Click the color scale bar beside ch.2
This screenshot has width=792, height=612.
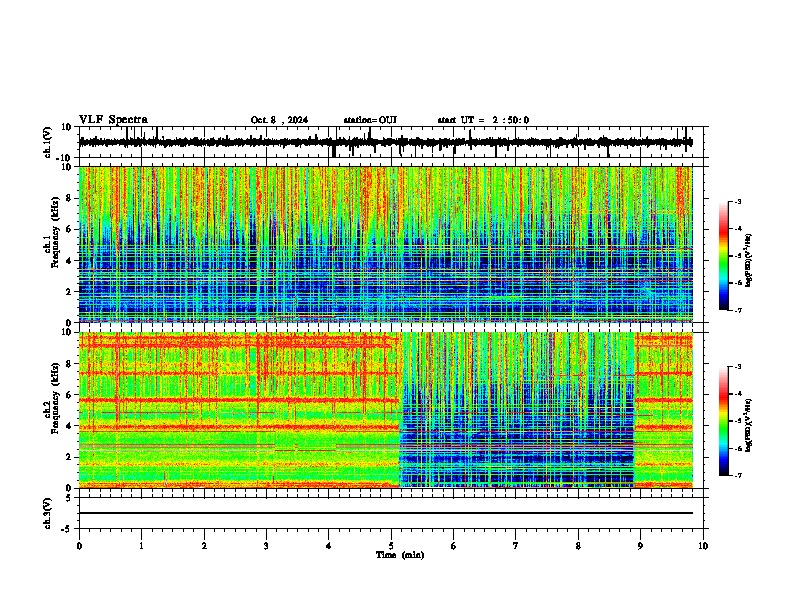pyautogui.click(x=723, y=421)
